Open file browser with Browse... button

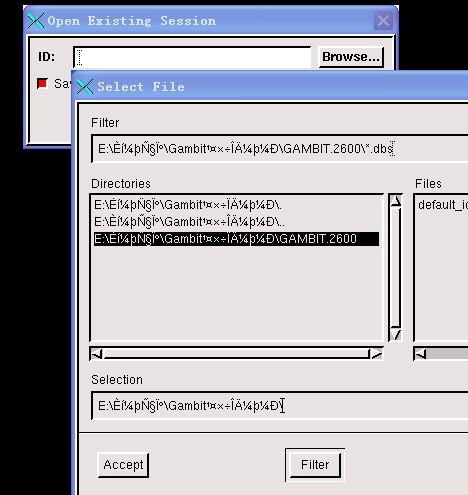click(351, 57)
